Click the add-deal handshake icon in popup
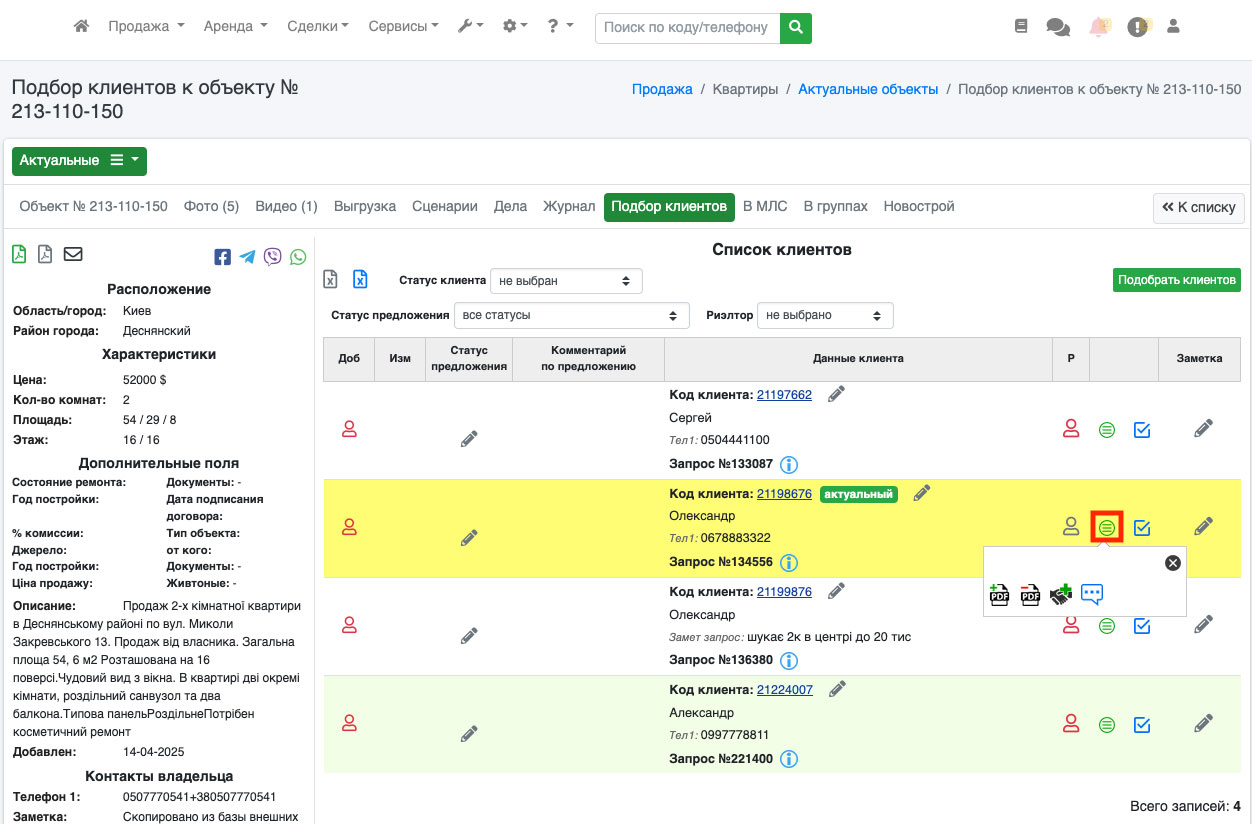Image resolution: width=1252 pixels, height=824 pixels. click(1061, 595)
